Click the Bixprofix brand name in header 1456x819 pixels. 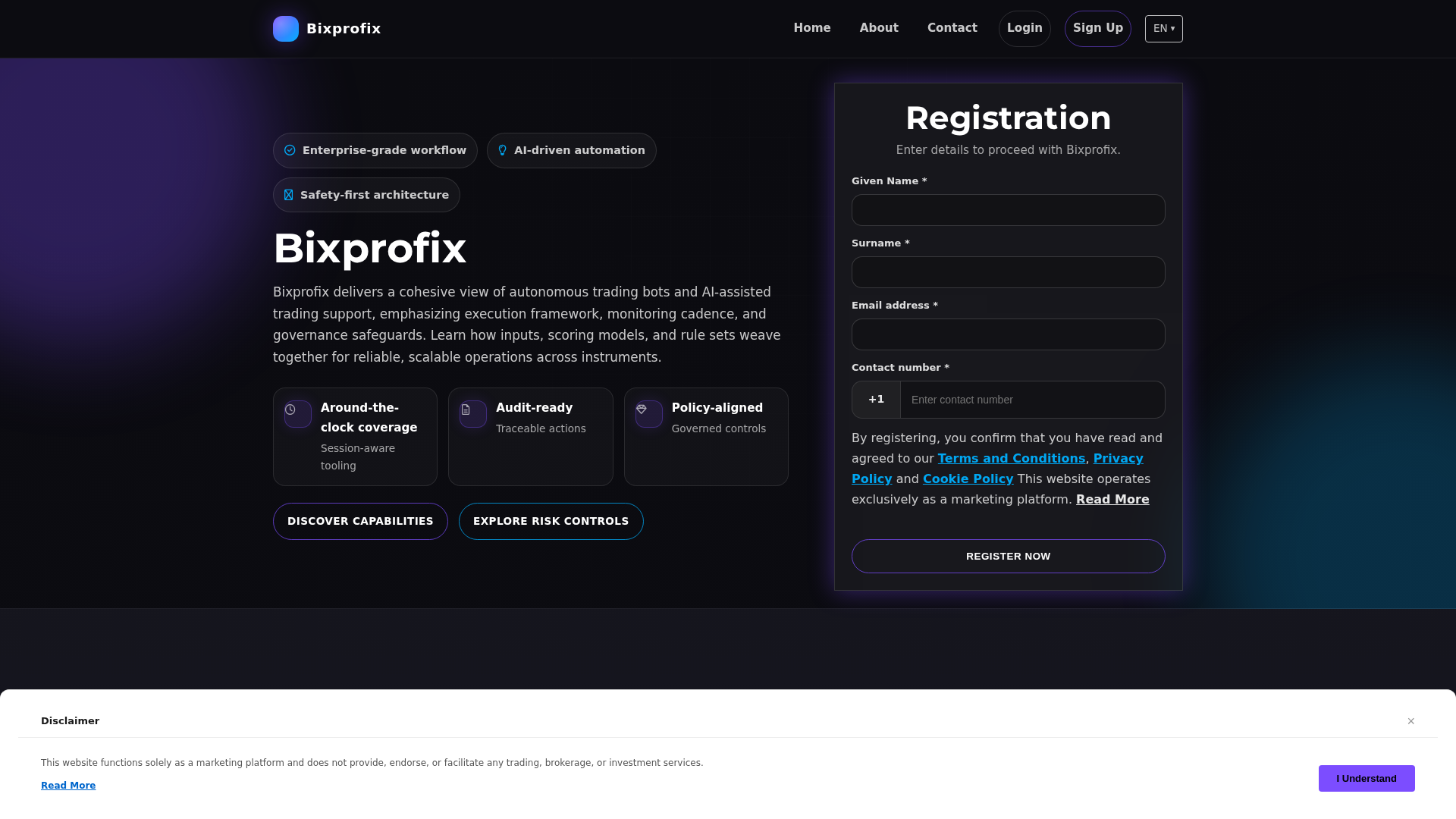[x=344, y=29]
